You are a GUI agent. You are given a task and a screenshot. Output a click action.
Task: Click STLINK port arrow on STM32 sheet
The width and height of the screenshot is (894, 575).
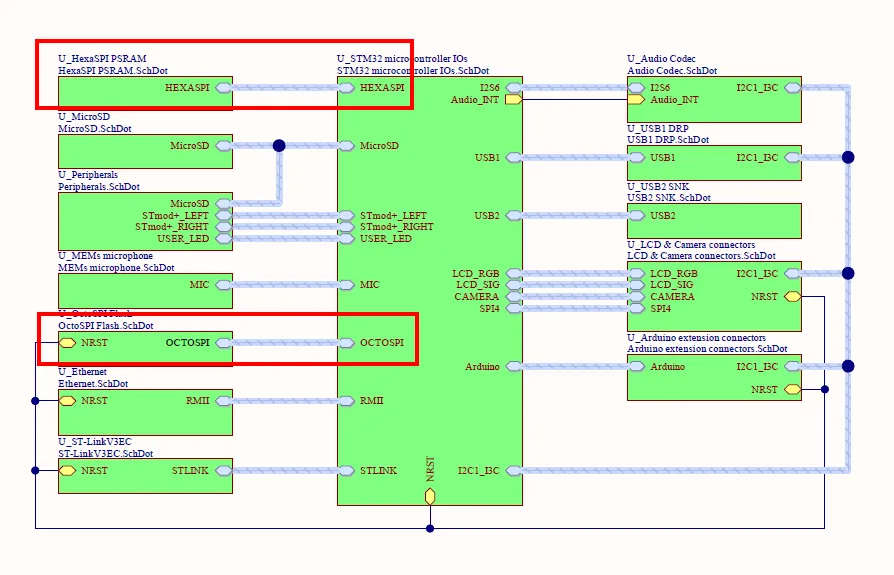346,471
